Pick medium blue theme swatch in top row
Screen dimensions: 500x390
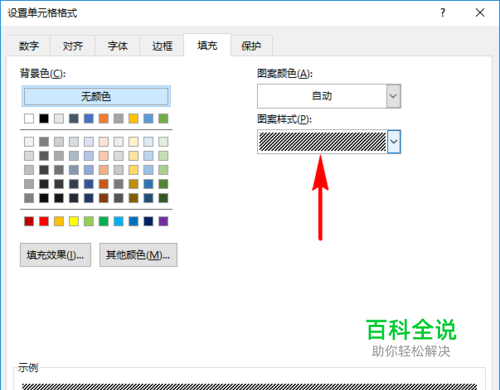point(89,118)
